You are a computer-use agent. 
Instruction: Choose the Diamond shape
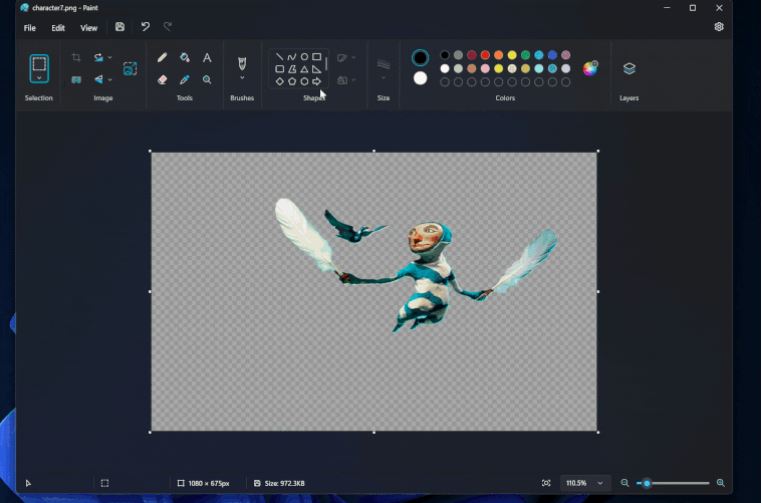tap(279, 81)
